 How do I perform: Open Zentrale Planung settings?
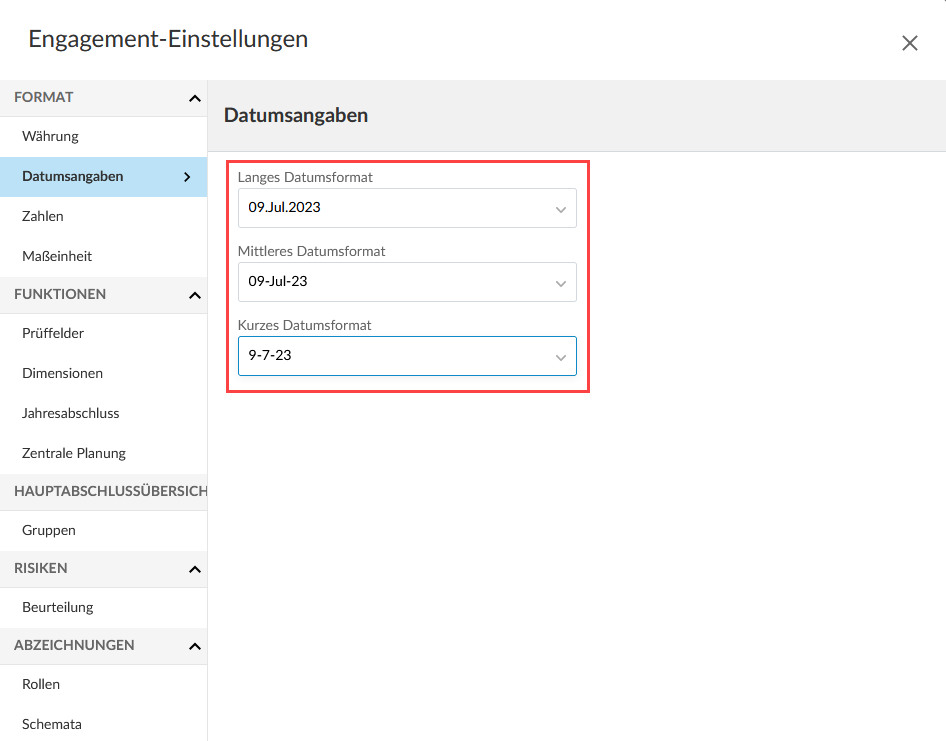click(104, 453)
